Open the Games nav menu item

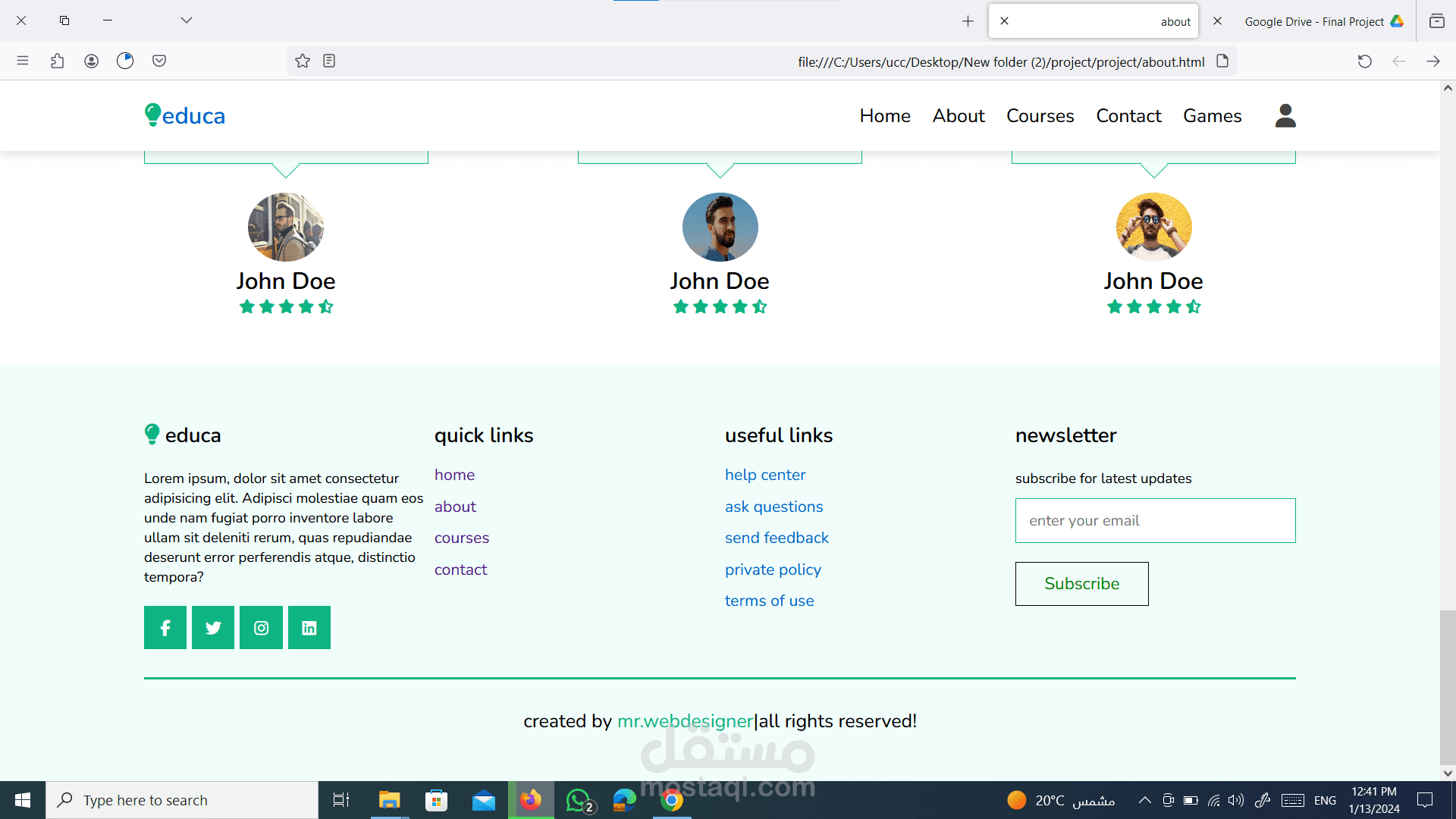coord(1212,116)
